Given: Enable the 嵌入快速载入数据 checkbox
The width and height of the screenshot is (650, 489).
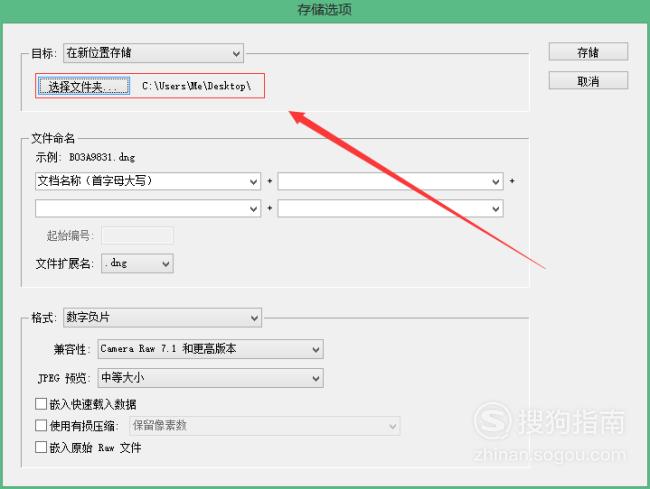Looking at the screenshot, I should tap(41, 404).
